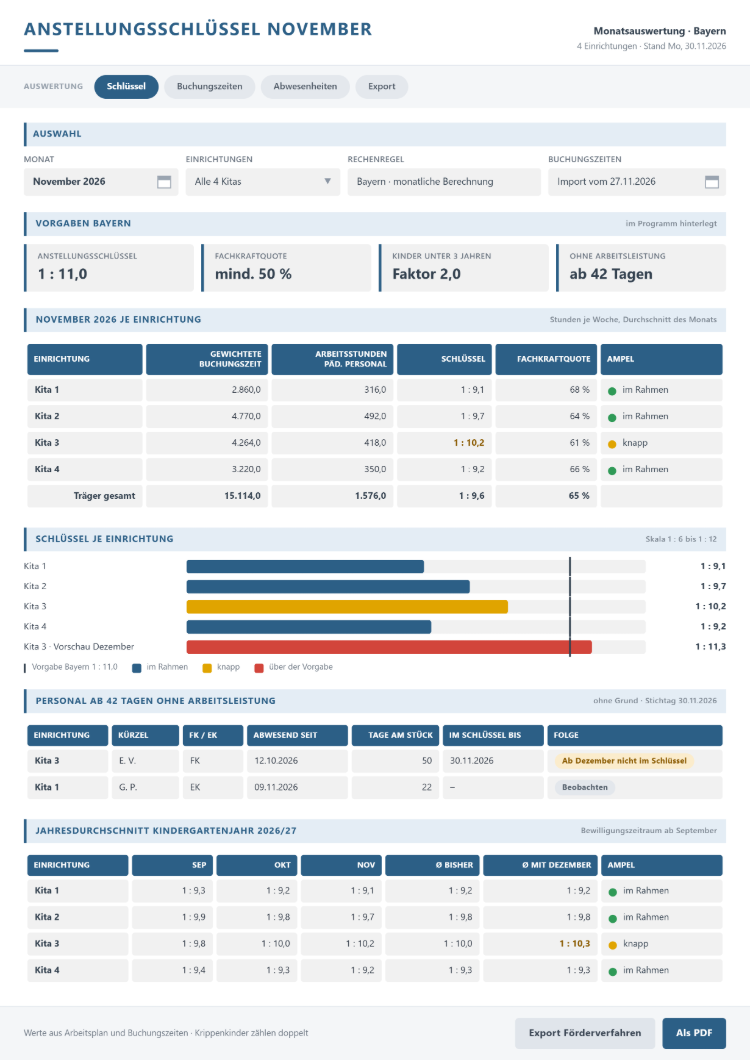Viewport: 750px width, 1060px height.
Task: Click the Arbeitsstunden päd. Personal column header
Action: [333, 359]
